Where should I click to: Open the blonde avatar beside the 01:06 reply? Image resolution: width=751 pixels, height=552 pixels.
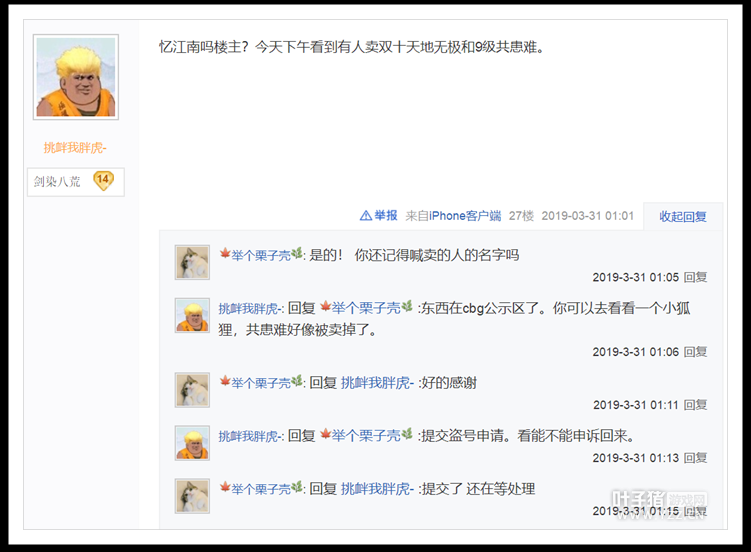[x=192, y=315]
